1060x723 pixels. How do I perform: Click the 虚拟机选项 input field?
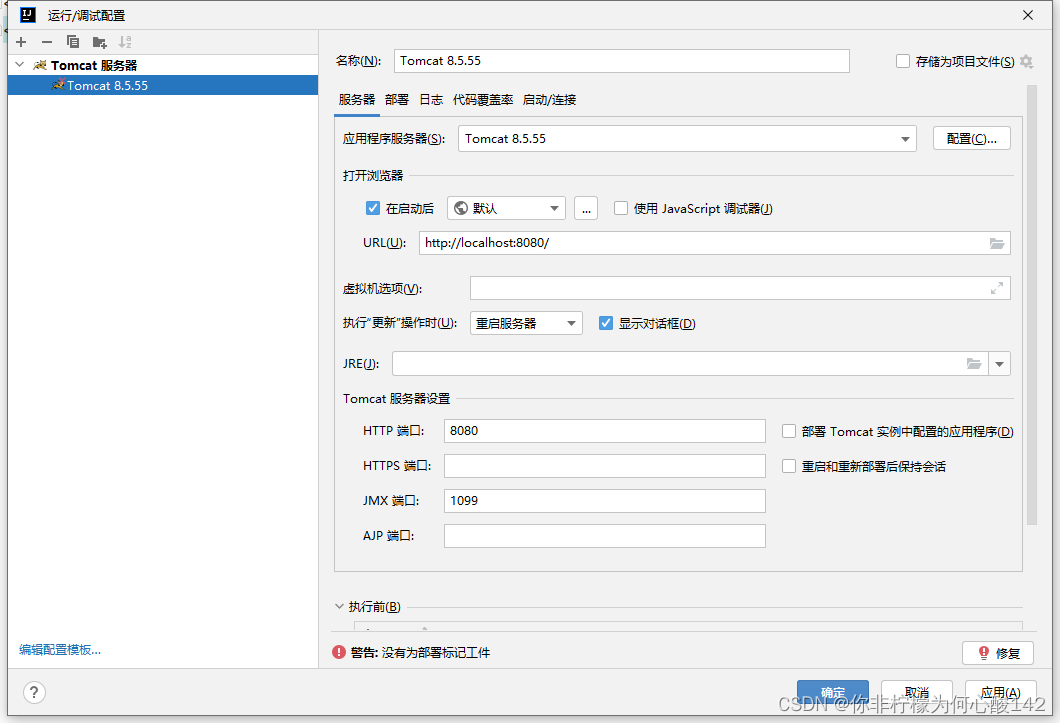[740, 289]
